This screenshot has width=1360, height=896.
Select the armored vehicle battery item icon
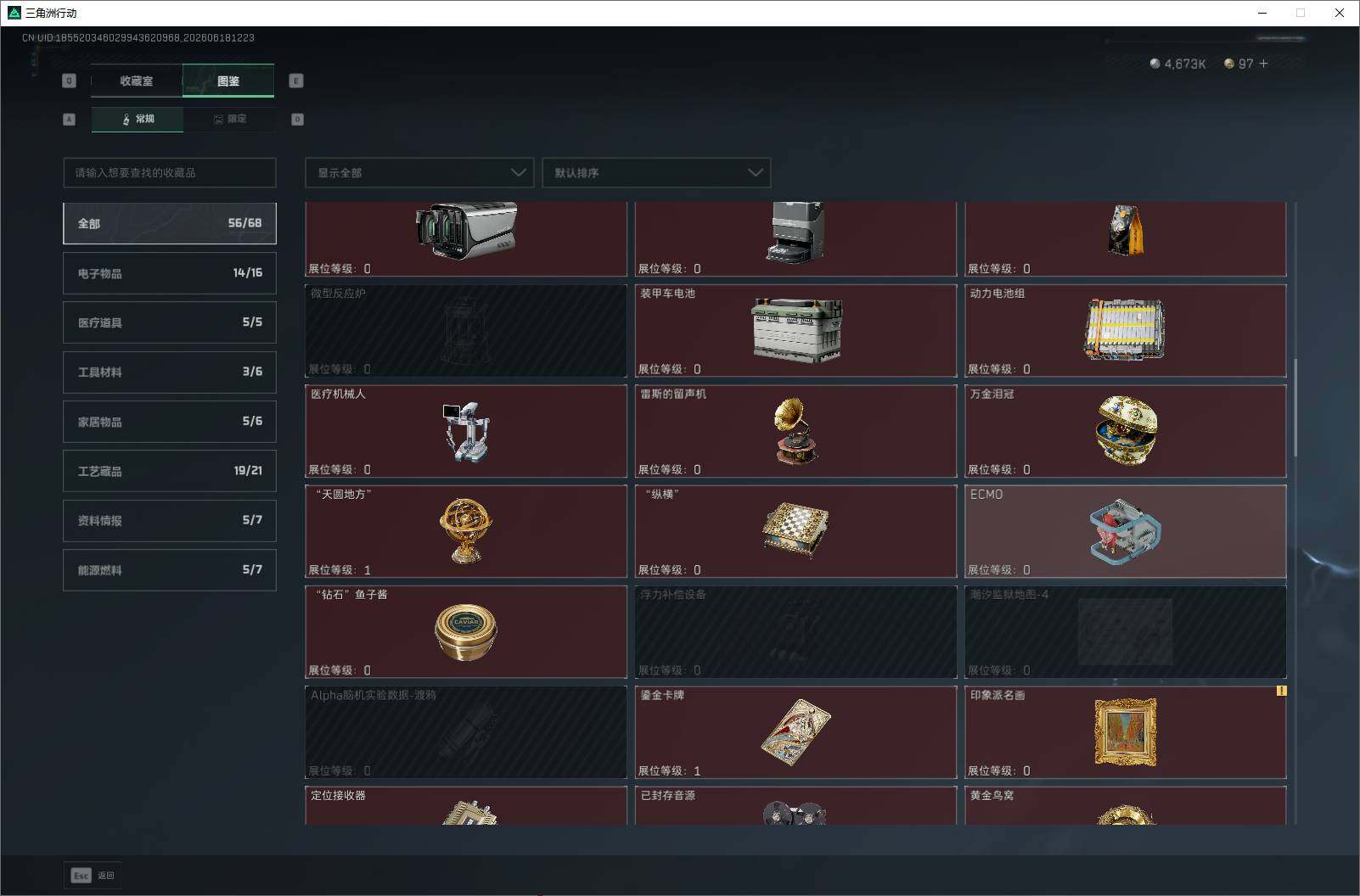click(796, 330)
